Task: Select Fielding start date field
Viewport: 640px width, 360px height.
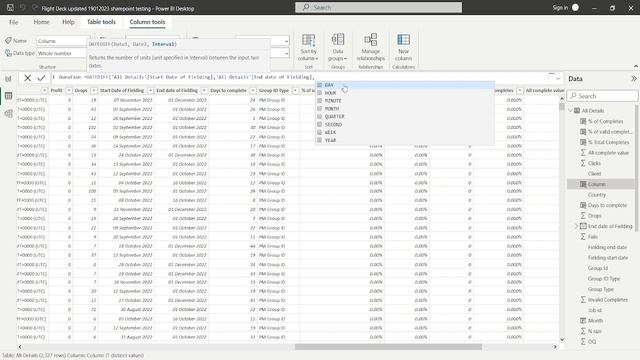Action: pyautogui.click(x=608, y=258)
